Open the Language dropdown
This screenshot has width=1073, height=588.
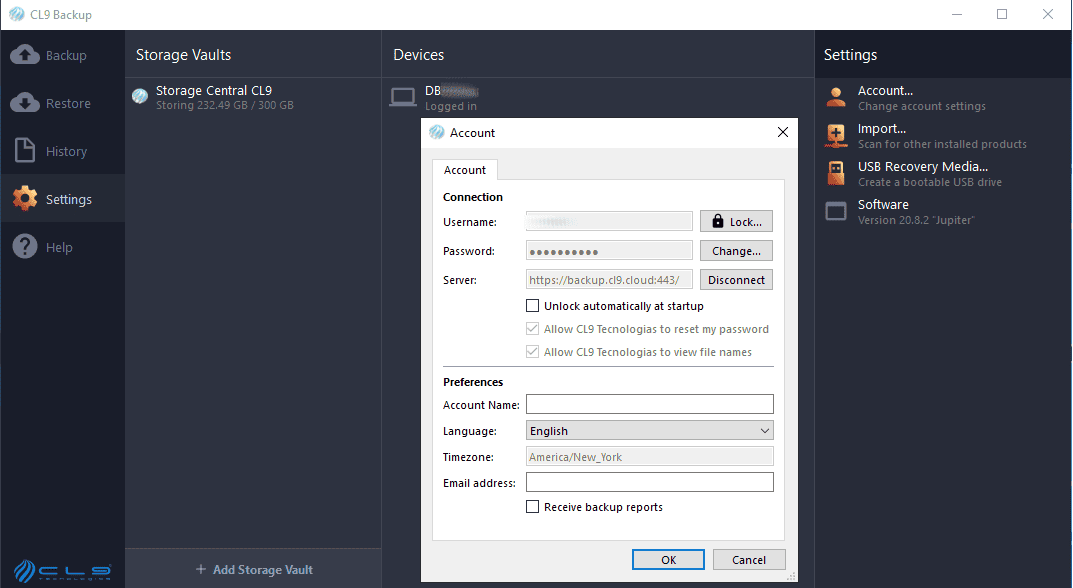tap(649, 430)
